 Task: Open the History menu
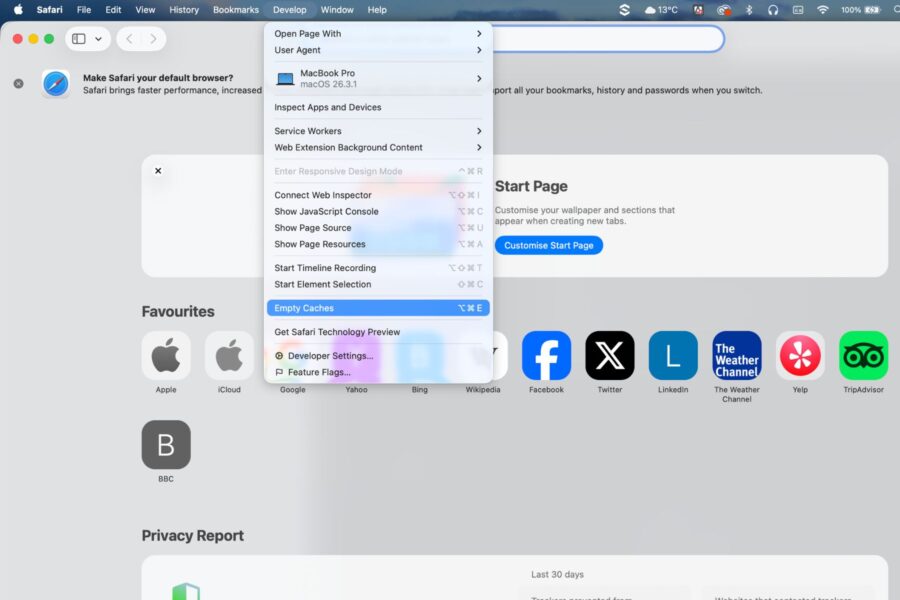184,10
